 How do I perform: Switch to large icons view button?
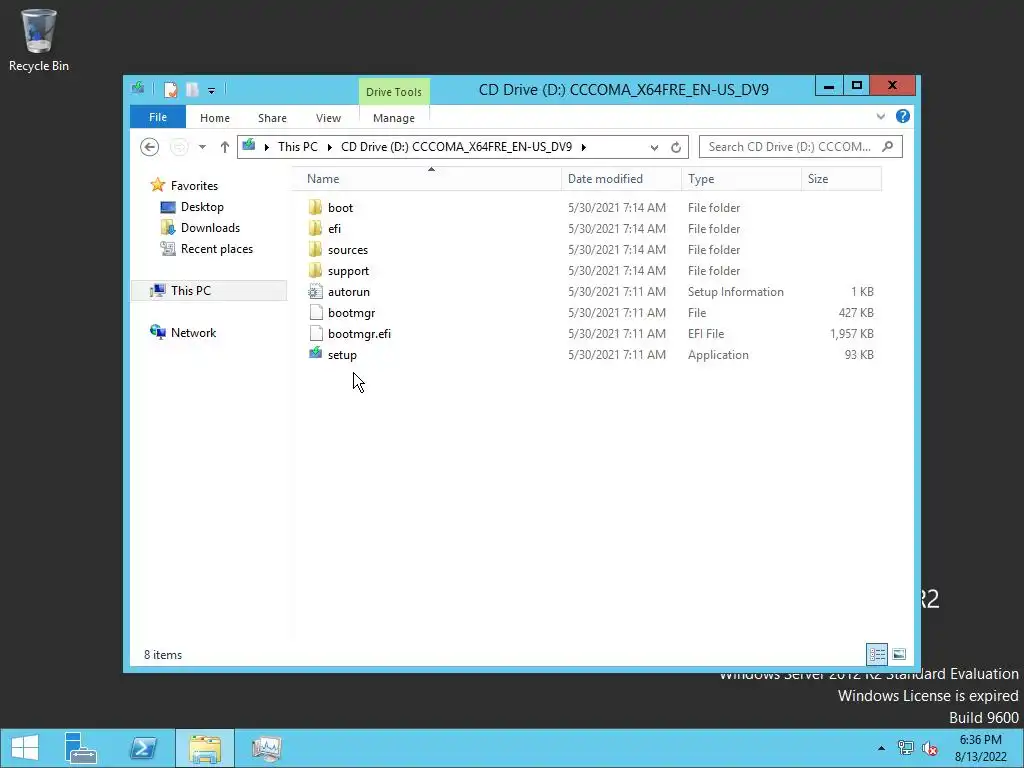point(899,654)
